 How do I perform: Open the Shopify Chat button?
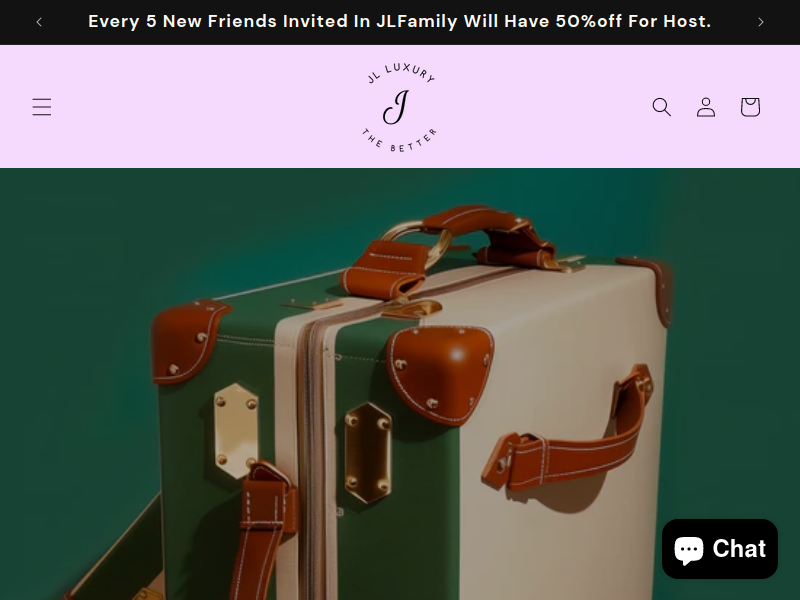coord(719,549)
